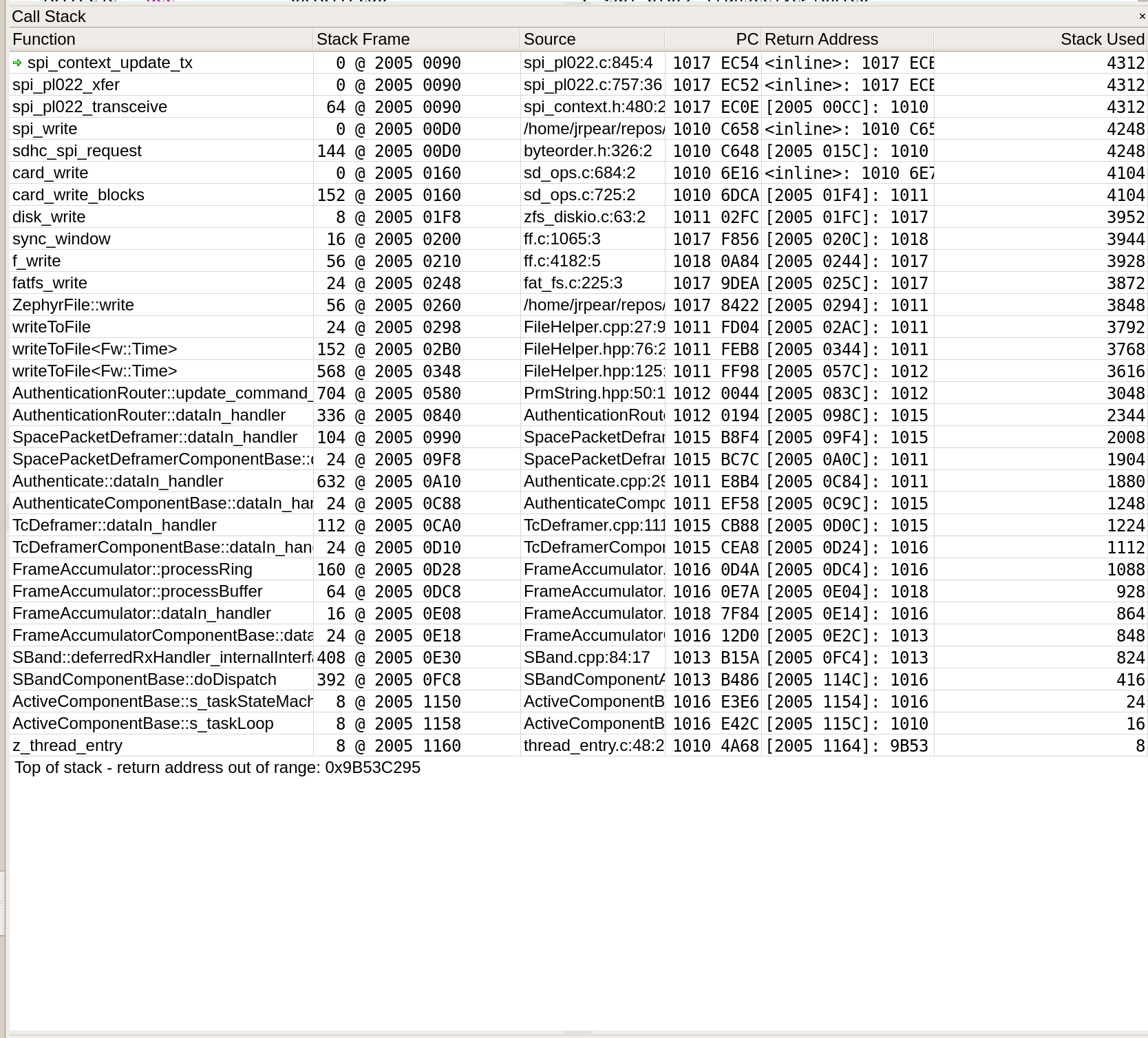Click the top of stack message line
Viewport: 1148px width, 1038px height.
(x=217, y=768)
